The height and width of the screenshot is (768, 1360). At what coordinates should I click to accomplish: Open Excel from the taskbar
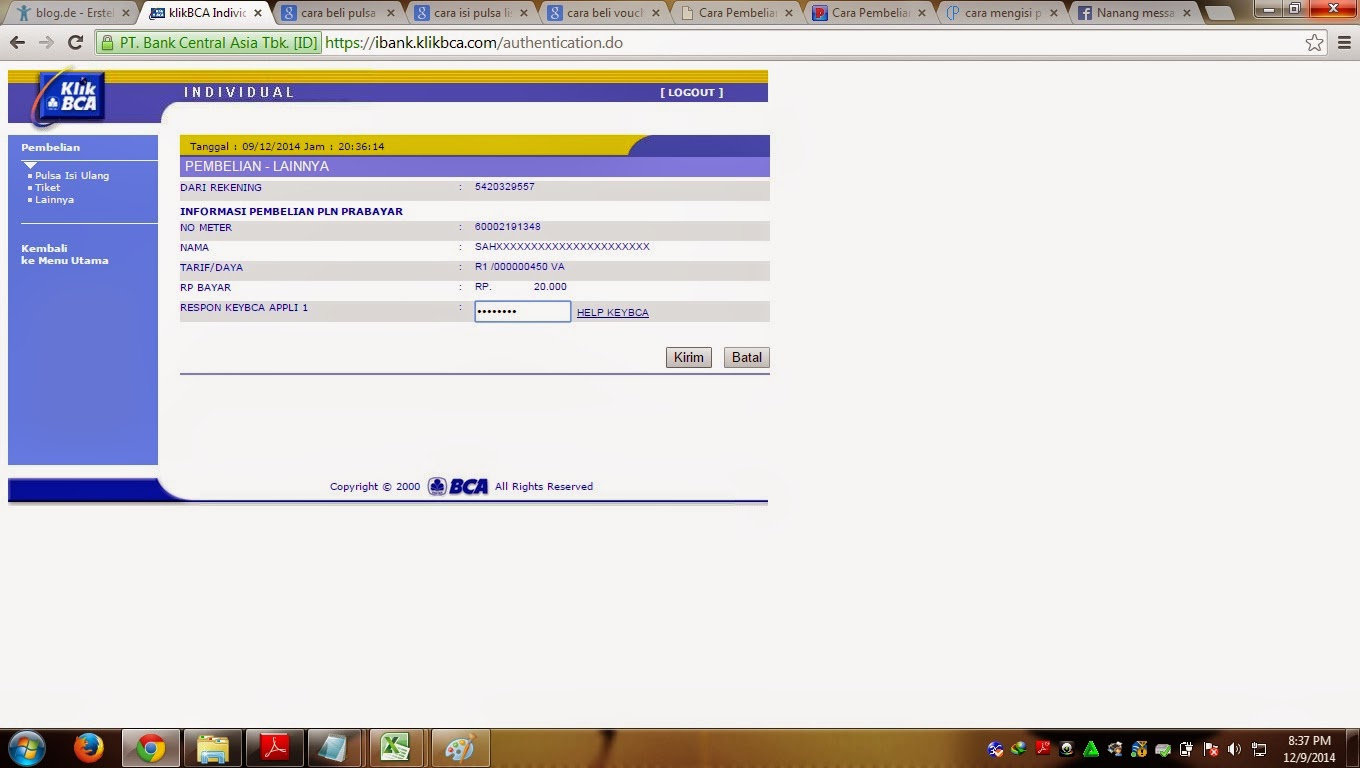[397, 748]
